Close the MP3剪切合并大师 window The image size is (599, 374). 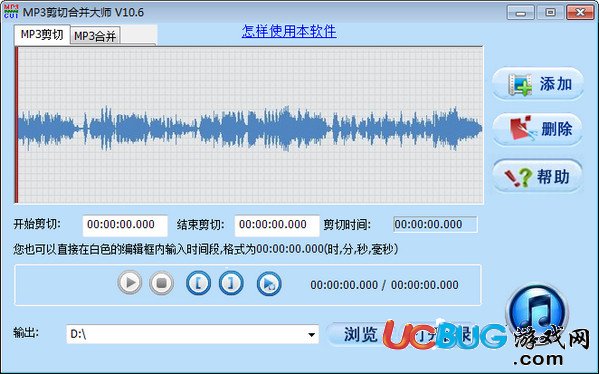coord(580,13)
